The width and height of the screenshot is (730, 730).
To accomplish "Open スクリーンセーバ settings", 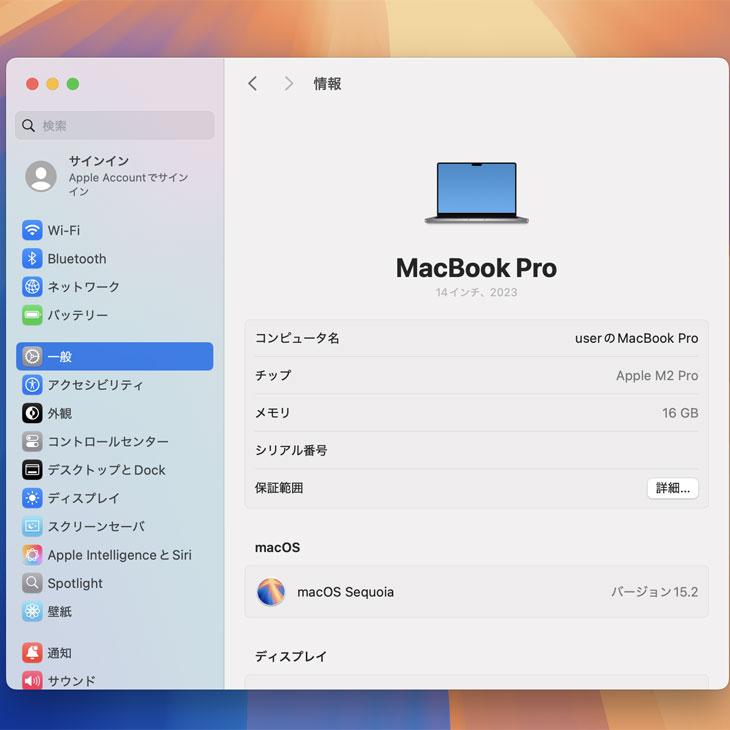I will tap(96, 526).
